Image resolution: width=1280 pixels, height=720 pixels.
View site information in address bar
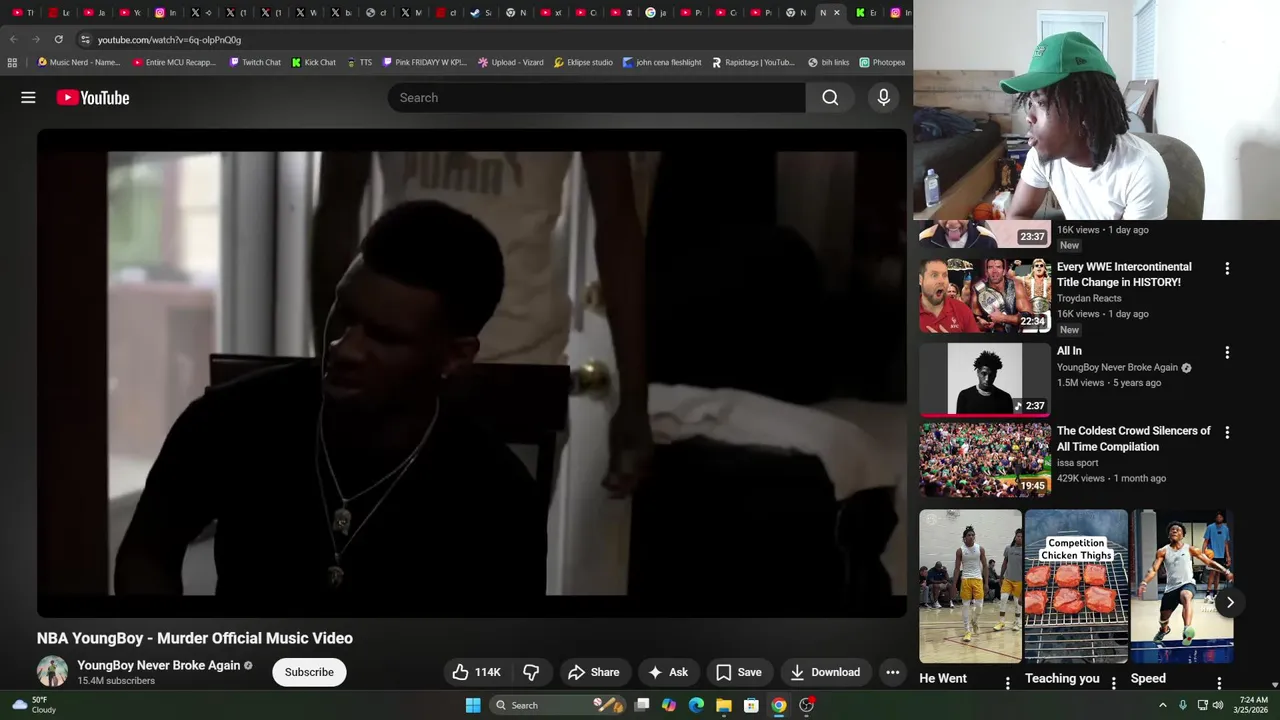(x=86, y=39)
